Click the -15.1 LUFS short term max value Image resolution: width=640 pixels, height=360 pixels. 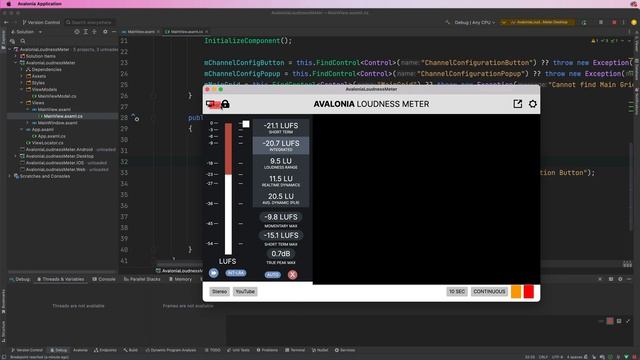tap(281, 235)
